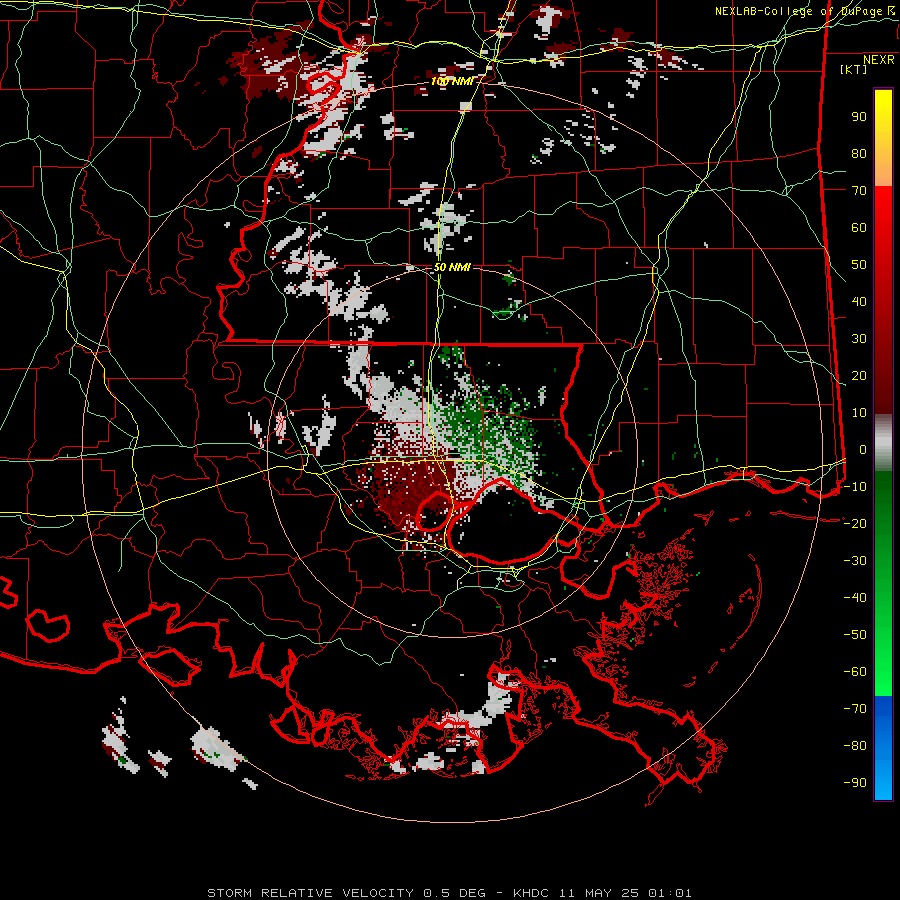This screenshot has height=900, width=900.
Task: Pick the gray zero-velocity color bar segment
Action: point(883,443)
